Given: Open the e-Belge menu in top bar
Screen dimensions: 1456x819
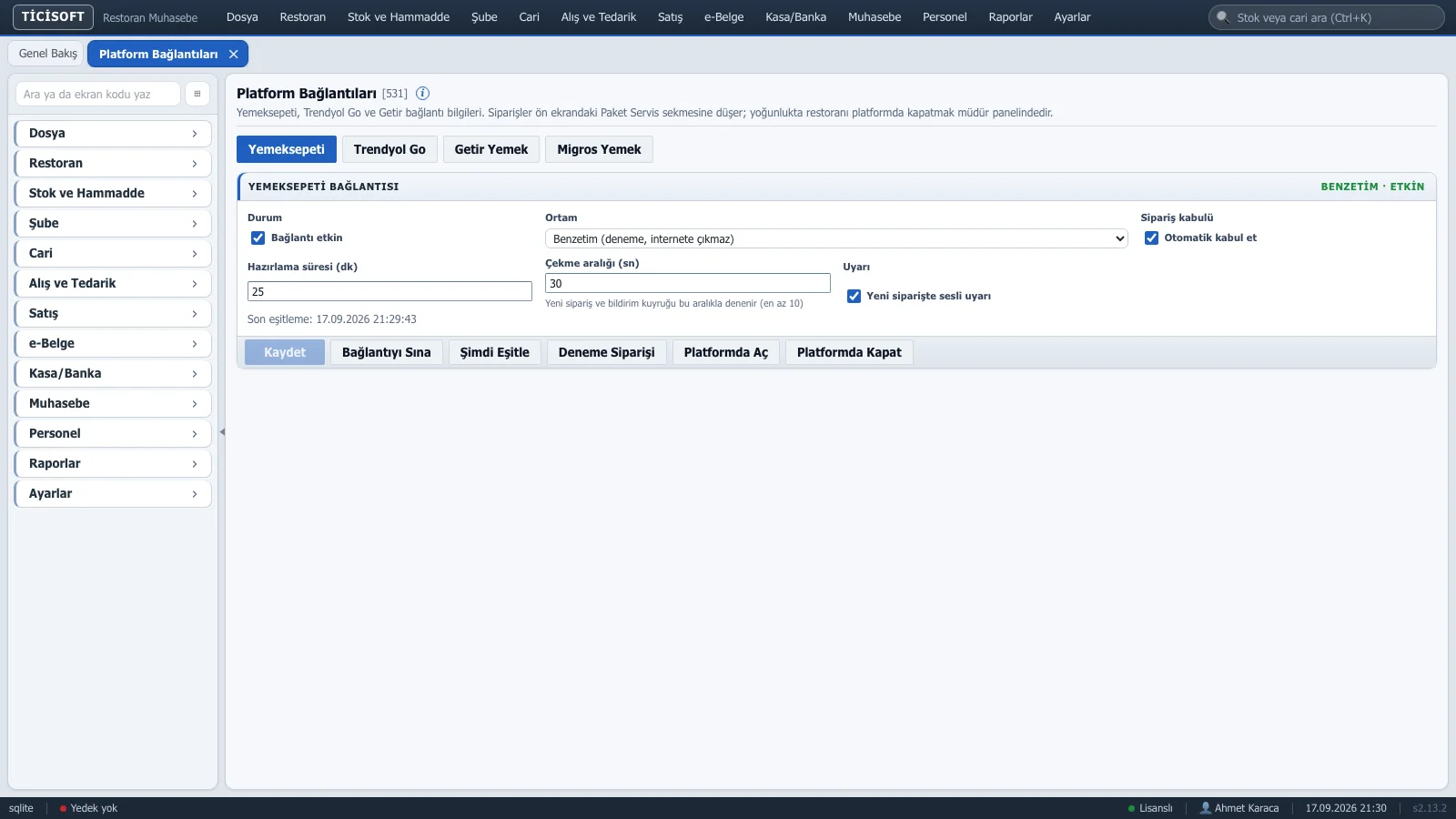Looking at the screenshot, I should (x=724, y=17).
